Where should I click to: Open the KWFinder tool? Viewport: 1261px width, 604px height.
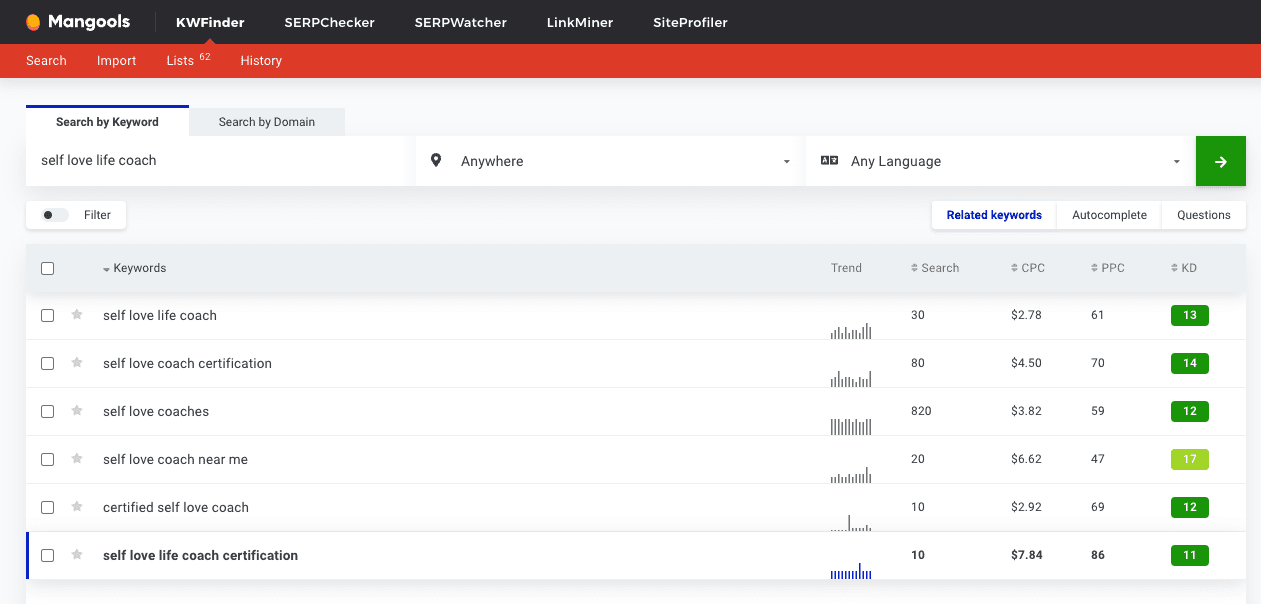tap(210, 22)
